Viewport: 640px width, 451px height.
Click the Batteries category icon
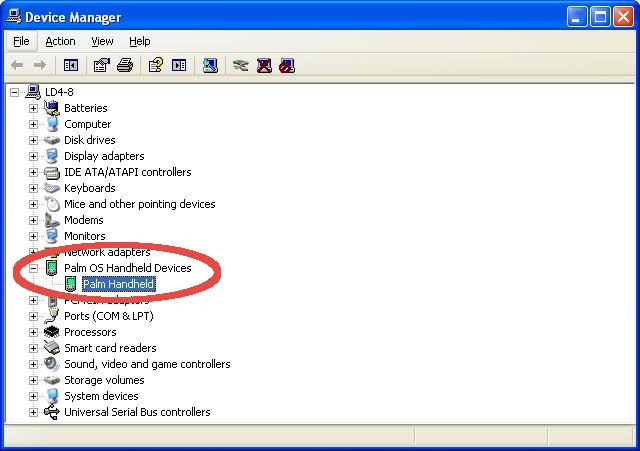tap(52, 108)
